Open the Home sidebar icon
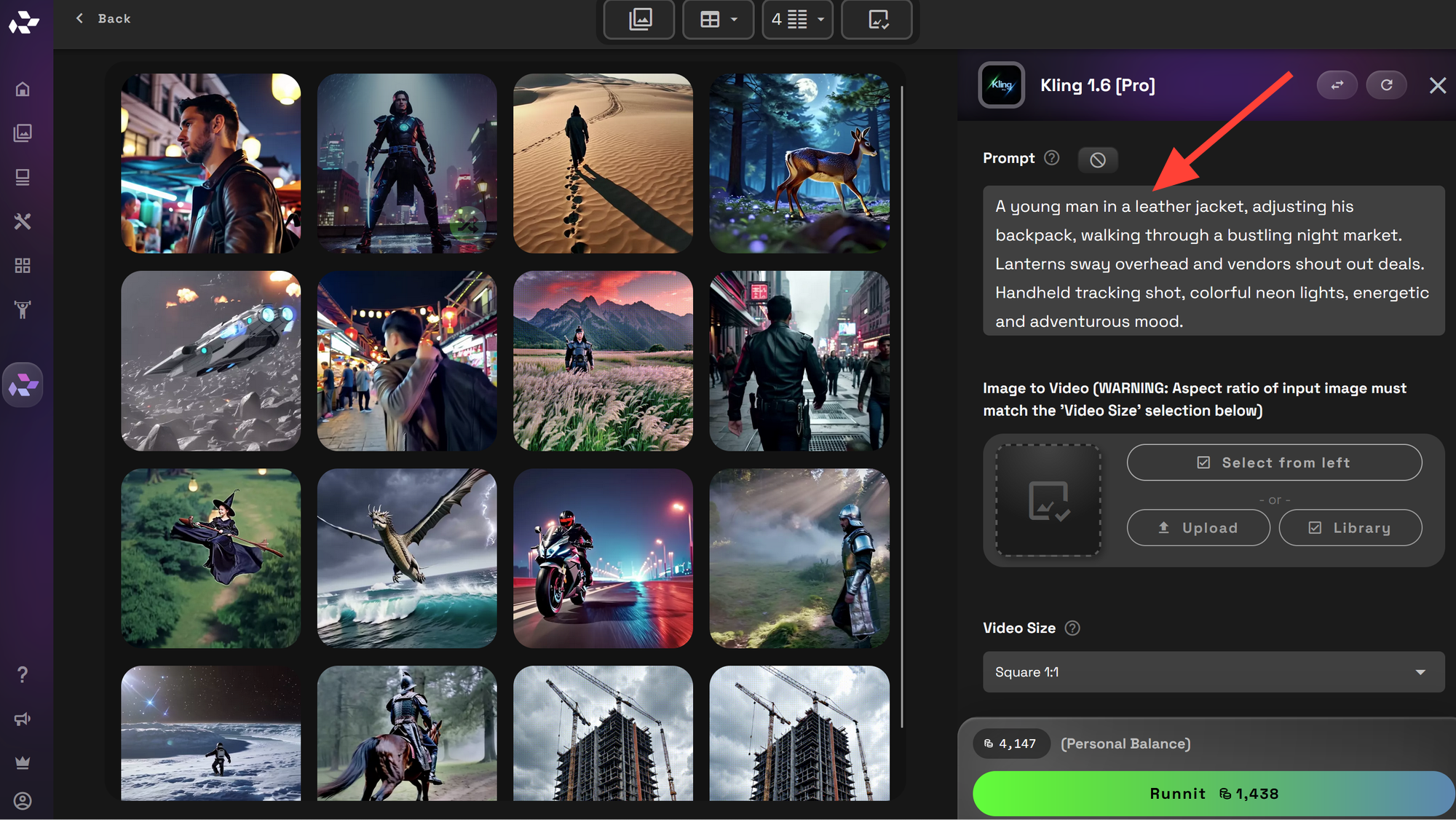Viewport: 1456px width, 820px height. pos(23,89)
